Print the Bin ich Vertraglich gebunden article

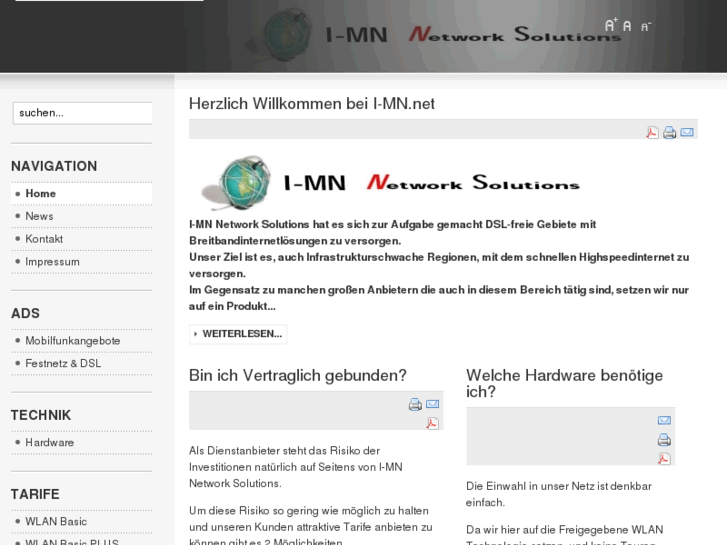[415, 404]
